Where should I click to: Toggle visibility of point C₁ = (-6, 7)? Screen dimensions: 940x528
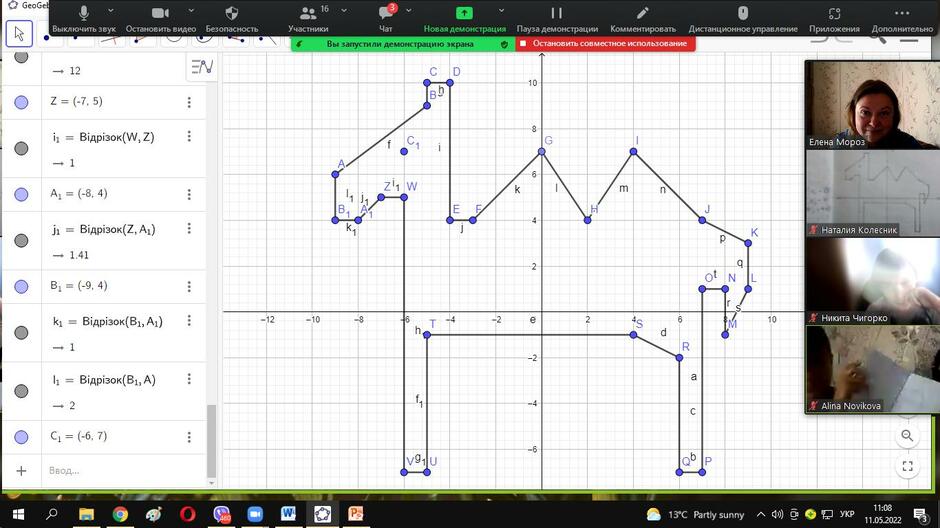click(21, 438)
